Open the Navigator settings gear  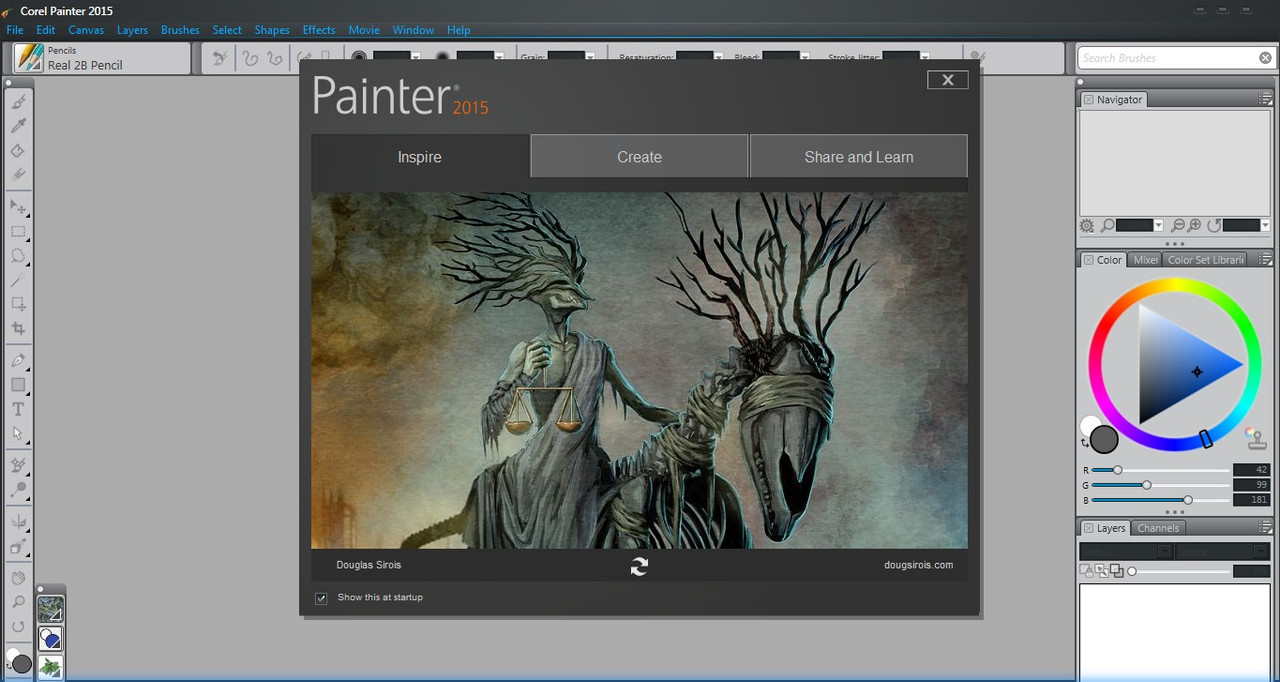(1087, 226)
